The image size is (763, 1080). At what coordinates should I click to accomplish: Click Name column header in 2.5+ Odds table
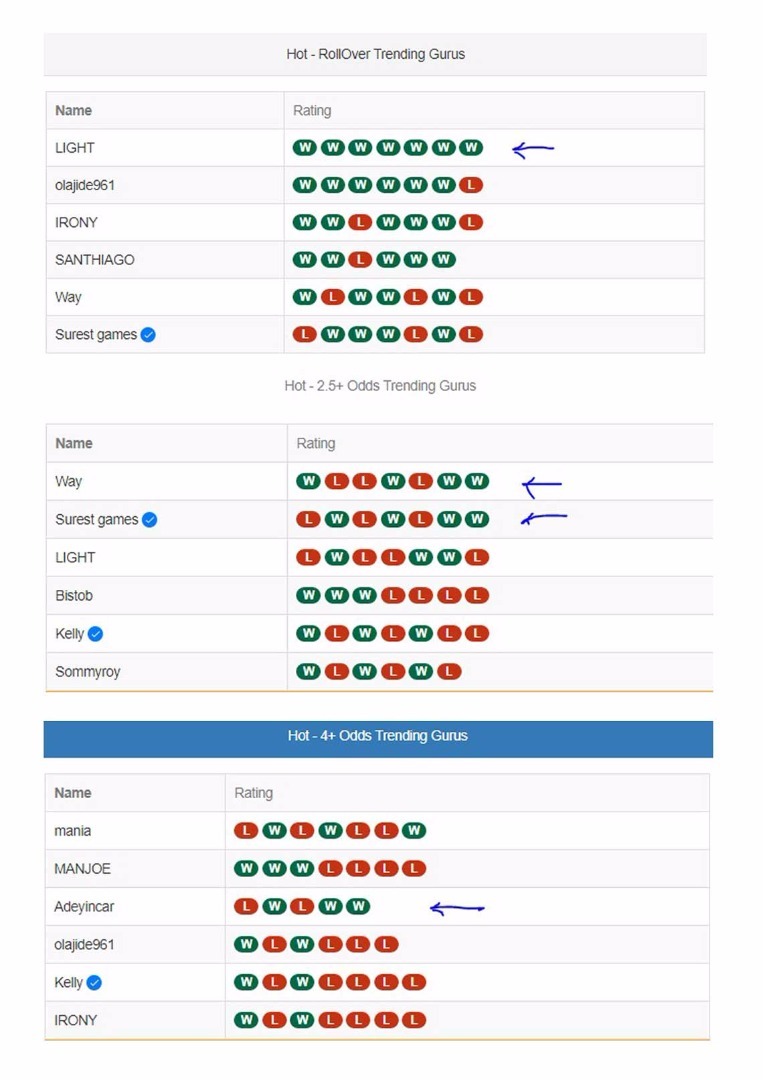coord(74,444)
